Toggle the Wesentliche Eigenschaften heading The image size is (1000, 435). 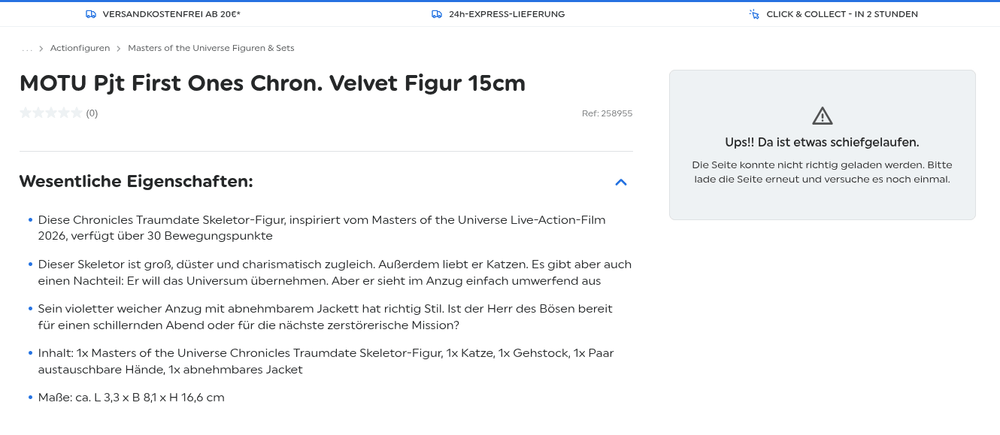click(136, 181)
